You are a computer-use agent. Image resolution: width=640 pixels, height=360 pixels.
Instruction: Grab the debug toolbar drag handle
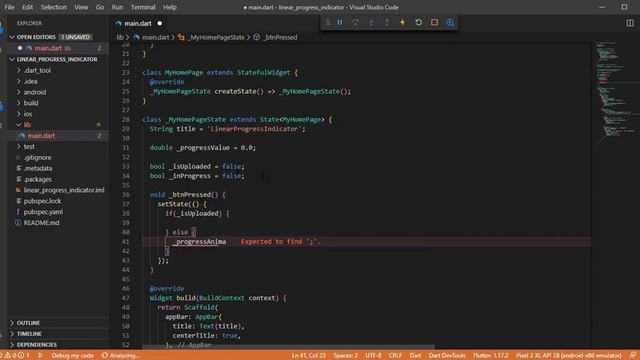(x=327, y=22)
